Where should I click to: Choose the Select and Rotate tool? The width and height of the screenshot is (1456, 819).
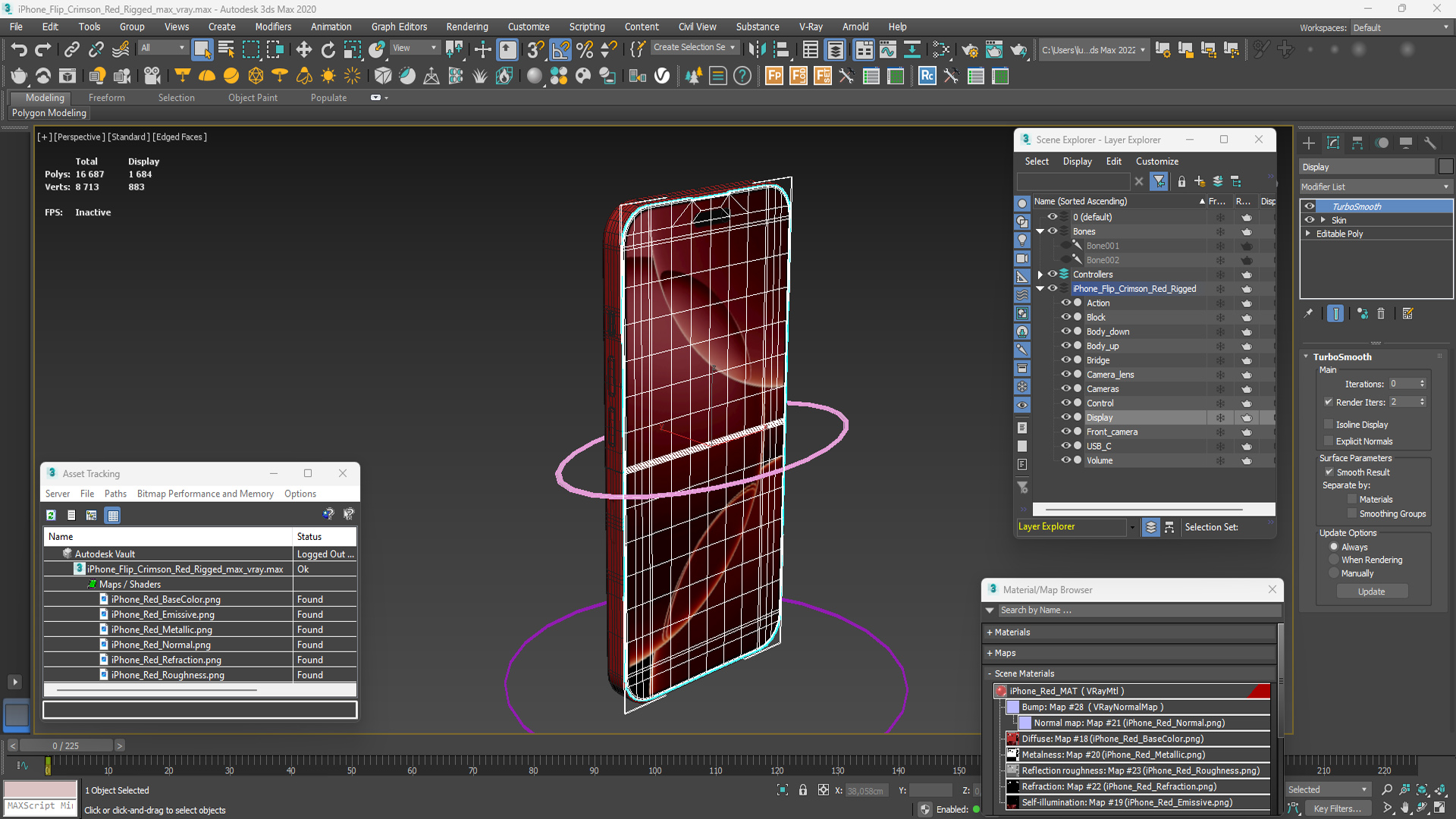coord(328,50)
